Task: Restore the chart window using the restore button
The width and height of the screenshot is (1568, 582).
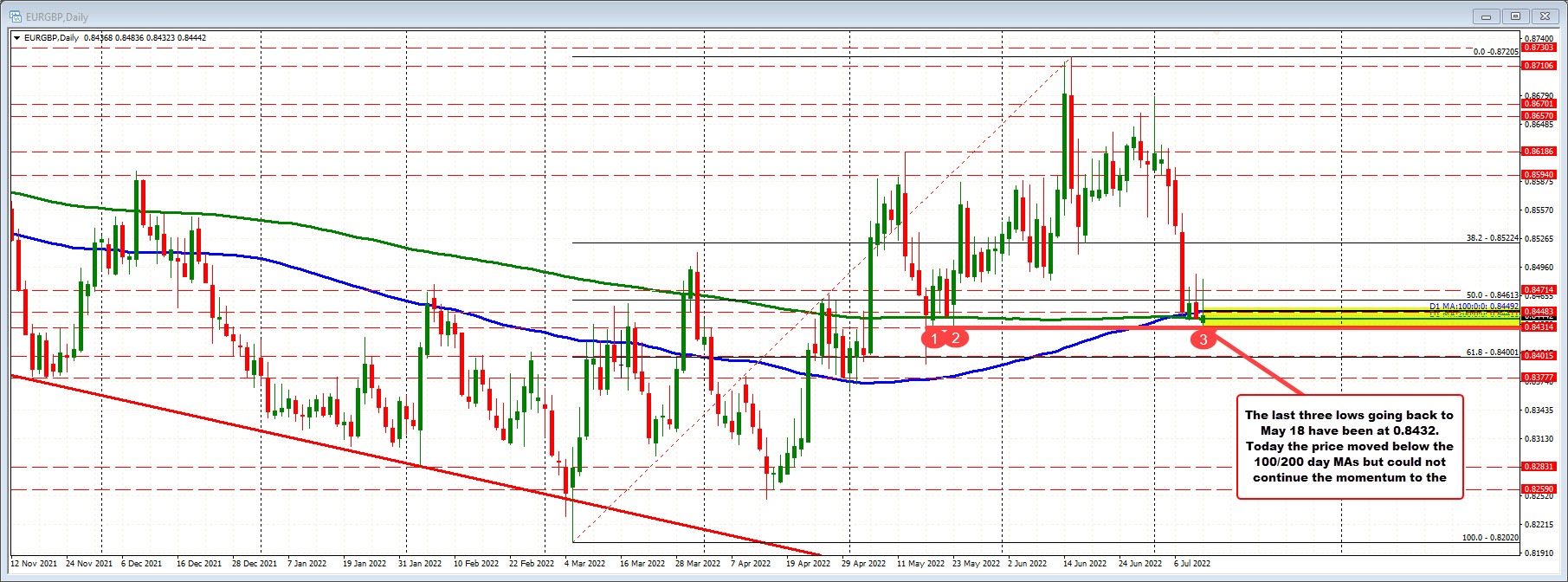Action: [1516, 16]
